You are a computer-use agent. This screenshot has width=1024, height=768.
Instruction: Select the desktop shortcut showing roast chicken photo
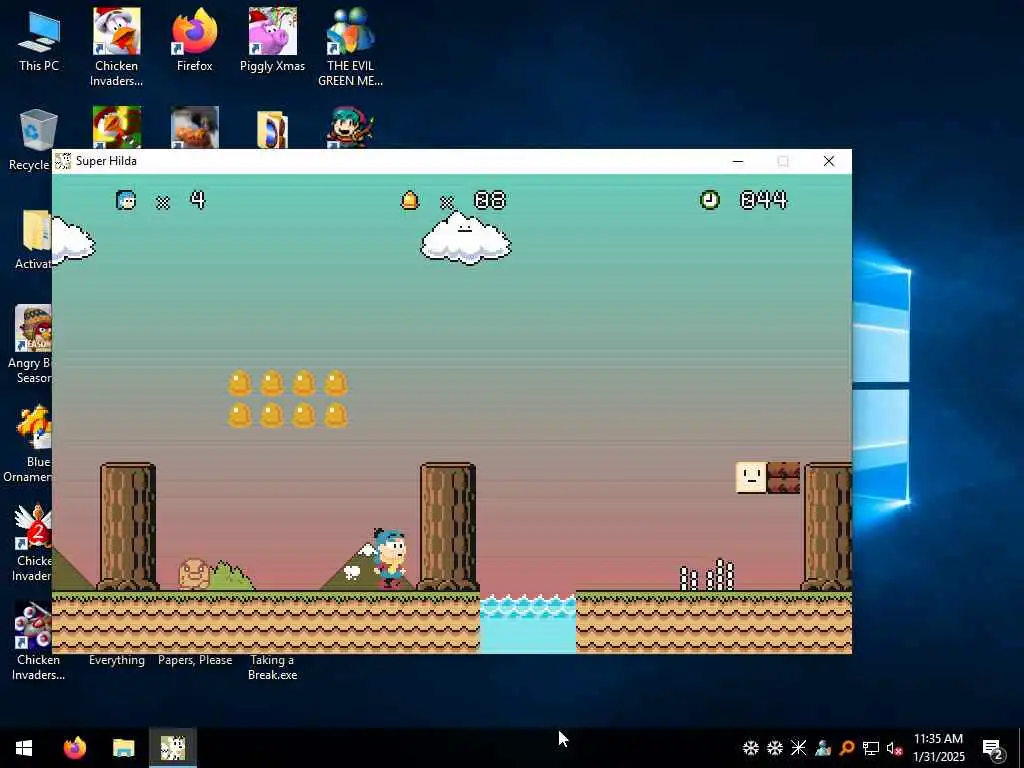coord(195,127)
